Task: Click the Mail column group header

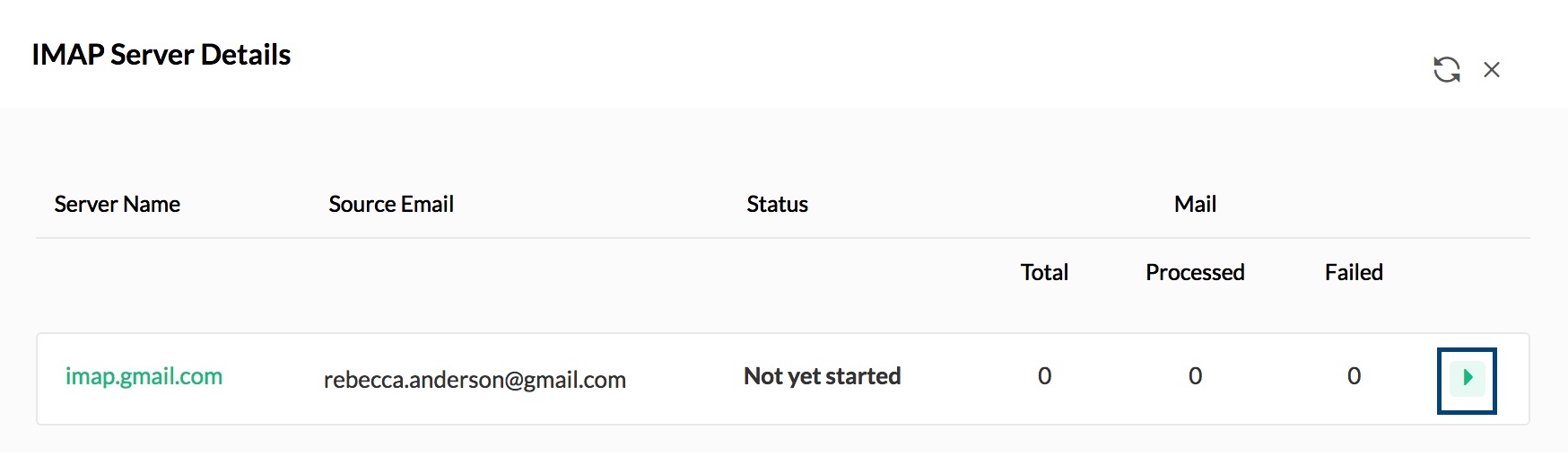Action: tap(1195, 205)
